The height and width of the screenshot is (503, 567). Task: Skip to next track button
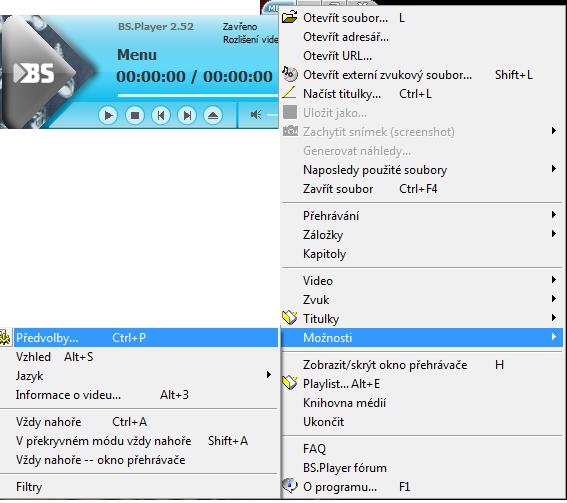(187, 115)
